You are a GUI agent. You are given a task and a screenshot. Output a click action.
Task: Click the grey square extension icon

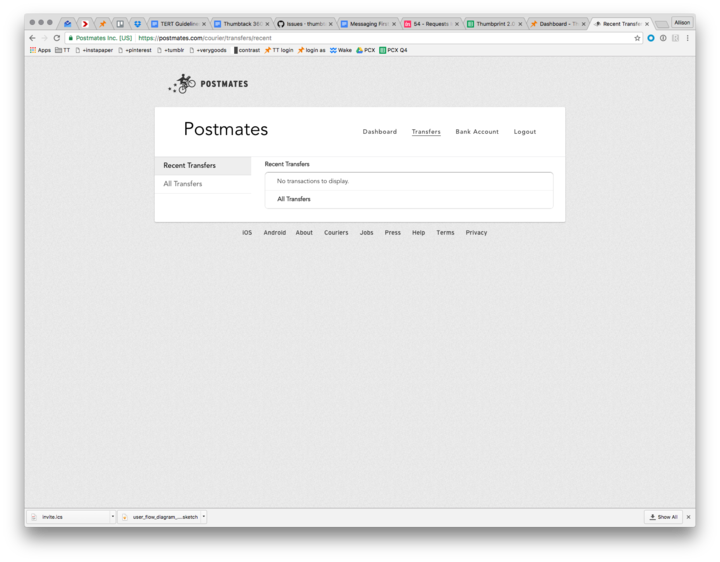(x=675, y=38)
